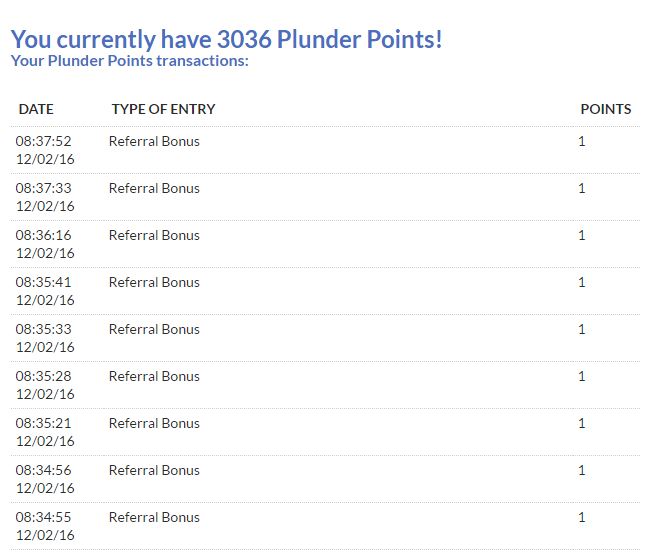Select Referral Bonus text in 08:37:52 row

click(154, 142)
